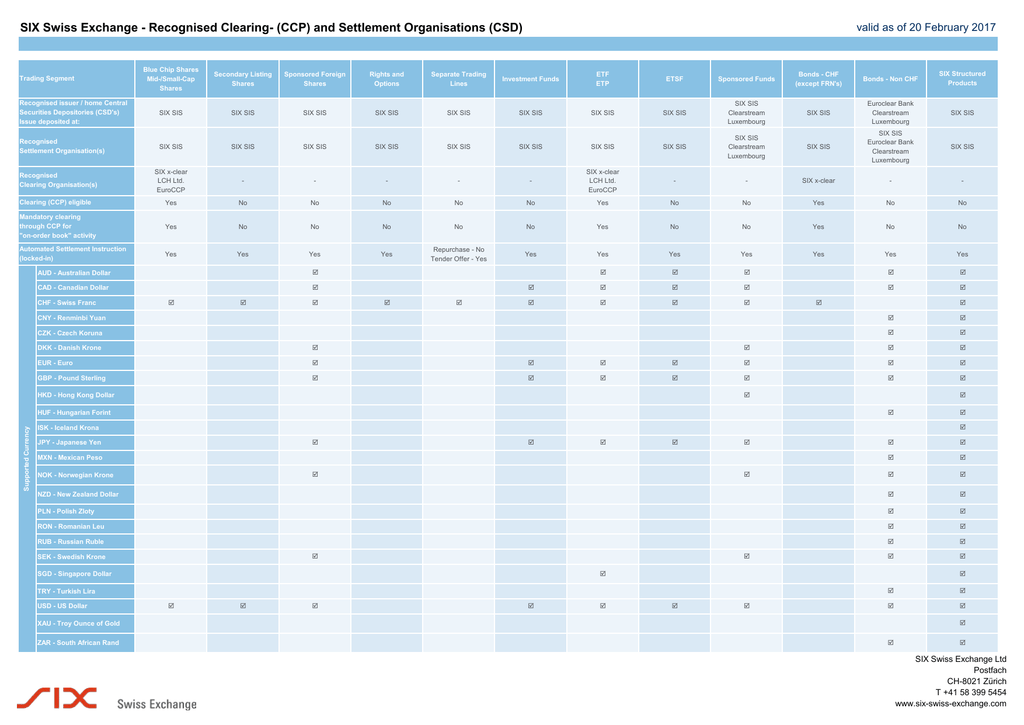The image size is (1024, 725).
Task: Select the CHF checkmark under Blue Chip Shares
Action: [x=171, y=302]
